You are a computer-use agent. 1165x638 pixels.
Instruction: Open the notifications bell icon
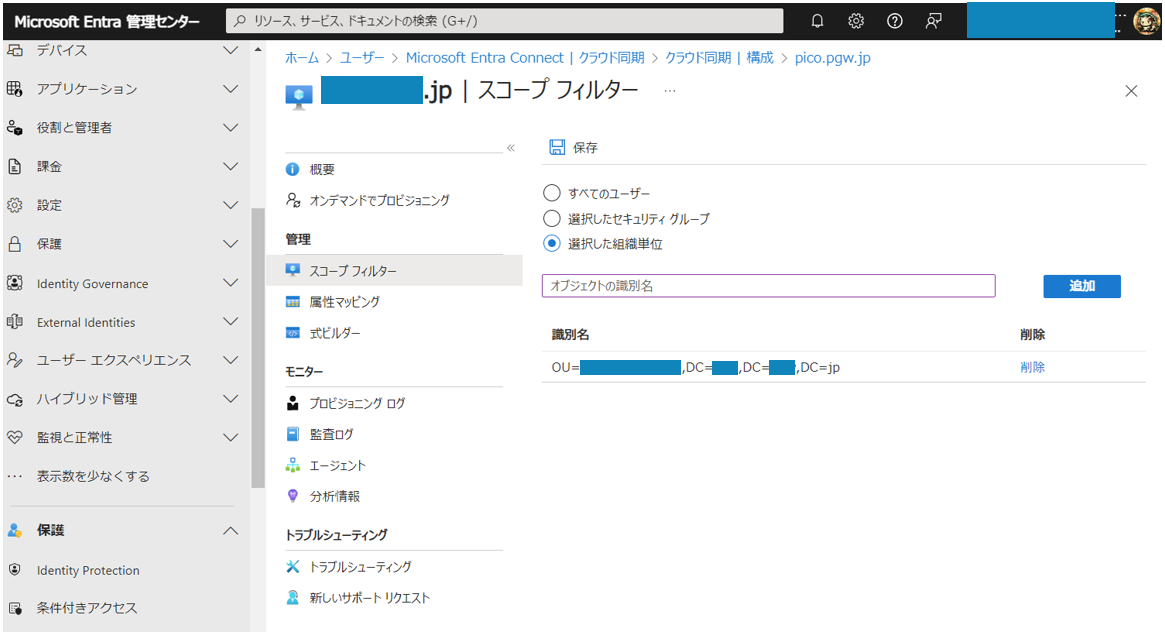(817, 21)
